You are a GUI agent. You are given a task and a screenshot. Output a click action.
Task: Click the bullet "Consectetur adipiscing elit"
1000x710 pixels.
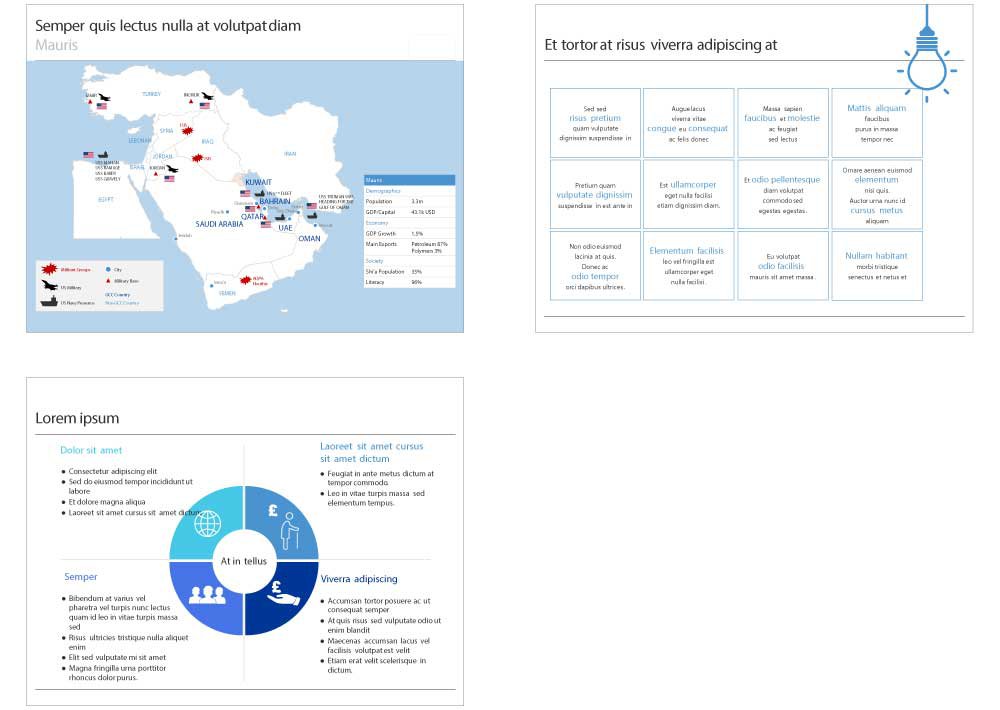tap(110, 471)
